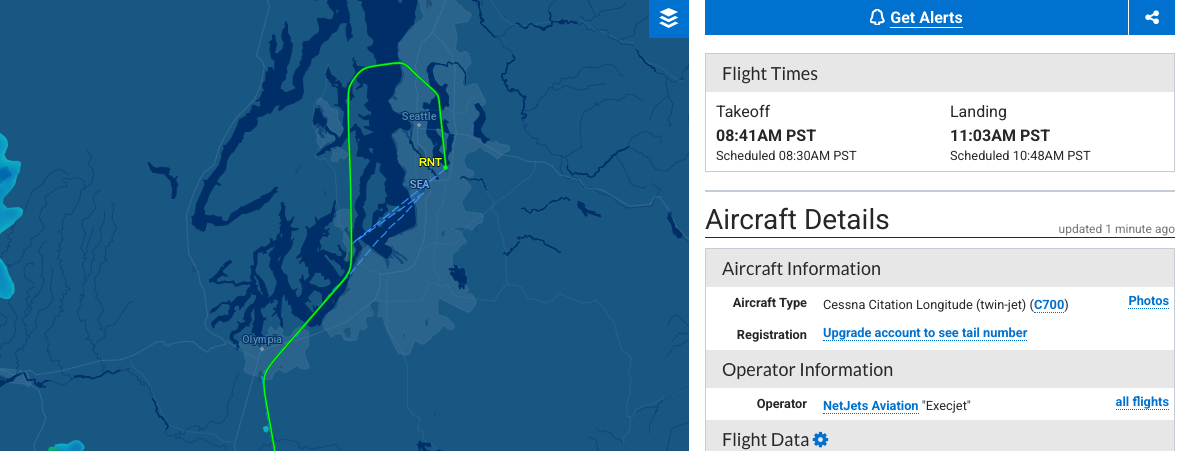The height and width of the screenshot is (451, 1192).
Task: Click Upgrade account to see tail number
Action: click(x=925, y=333)
